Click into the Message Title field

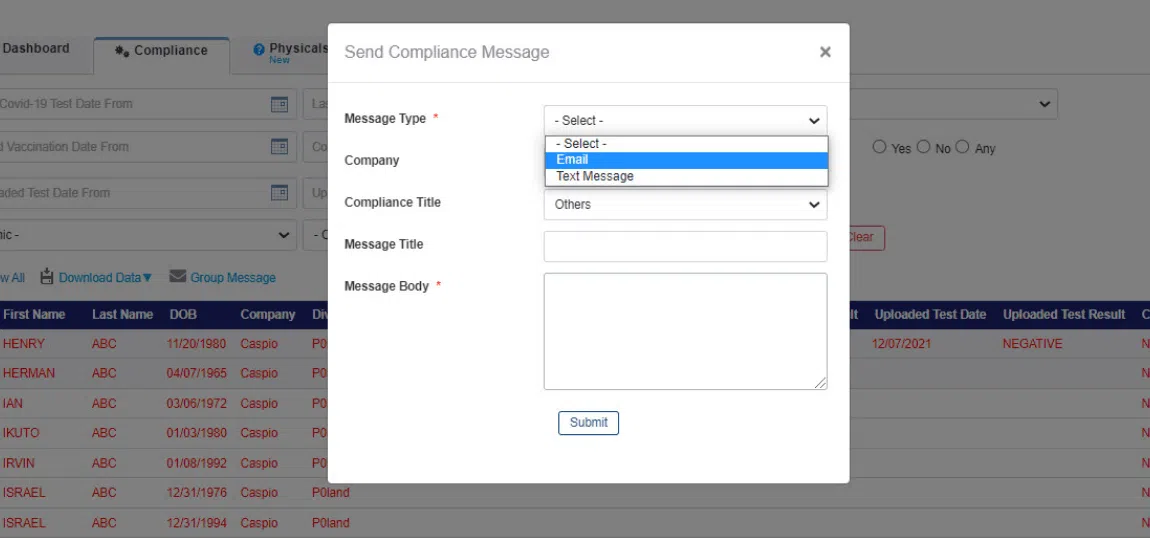coord(685,246)
